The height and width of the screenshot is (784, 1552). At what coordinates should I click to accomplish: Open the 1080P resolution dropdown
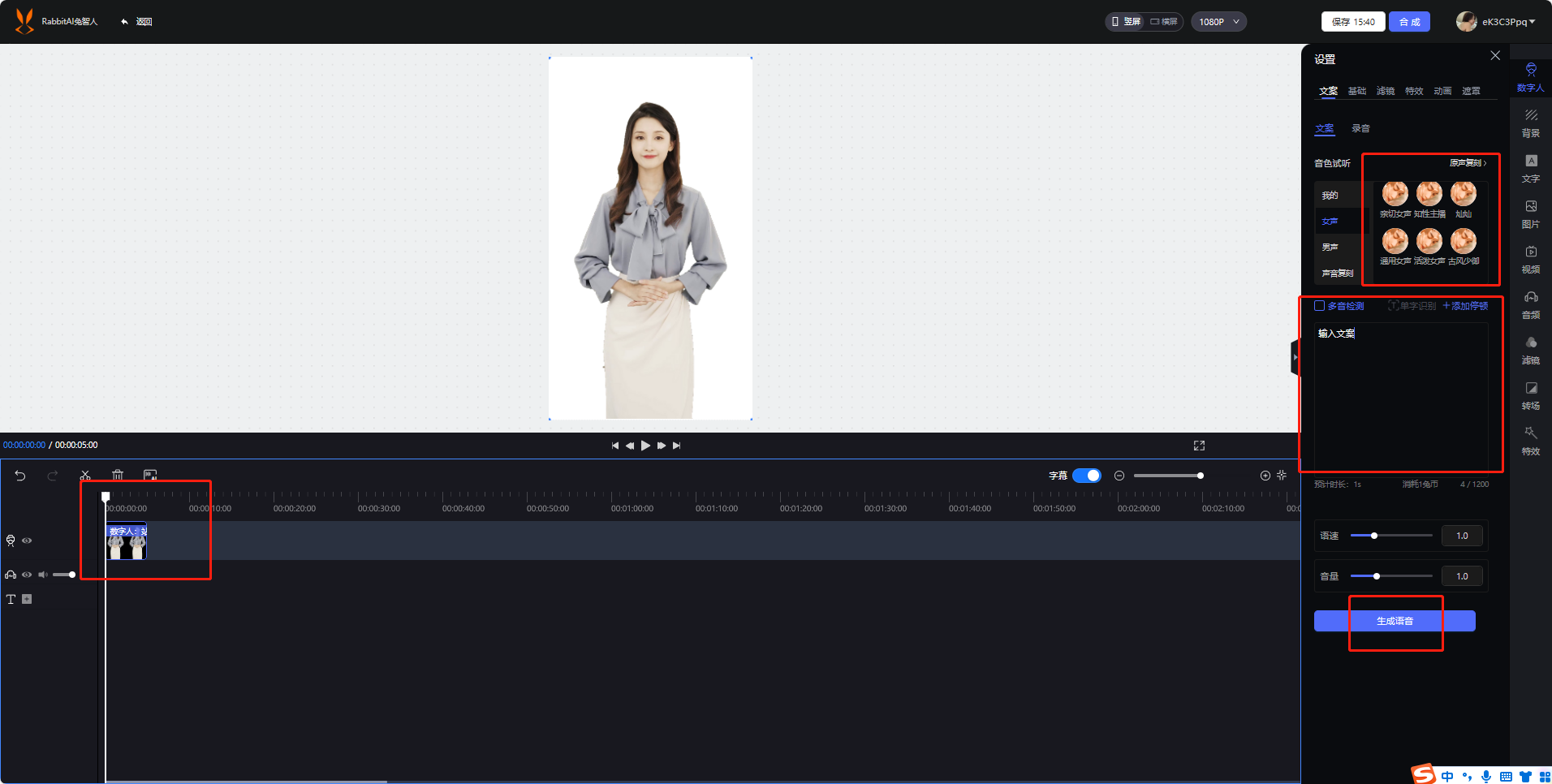1218,22
